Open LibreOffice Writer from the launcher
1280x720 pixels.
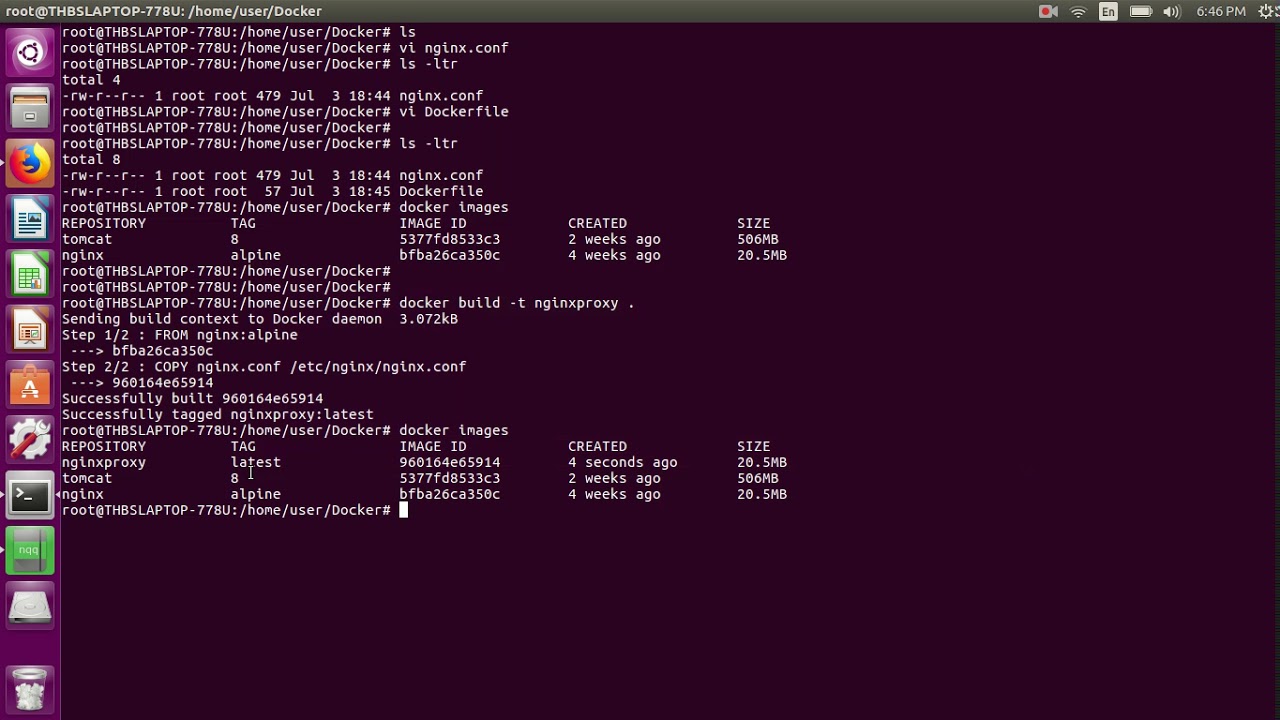tap(30, 218)
